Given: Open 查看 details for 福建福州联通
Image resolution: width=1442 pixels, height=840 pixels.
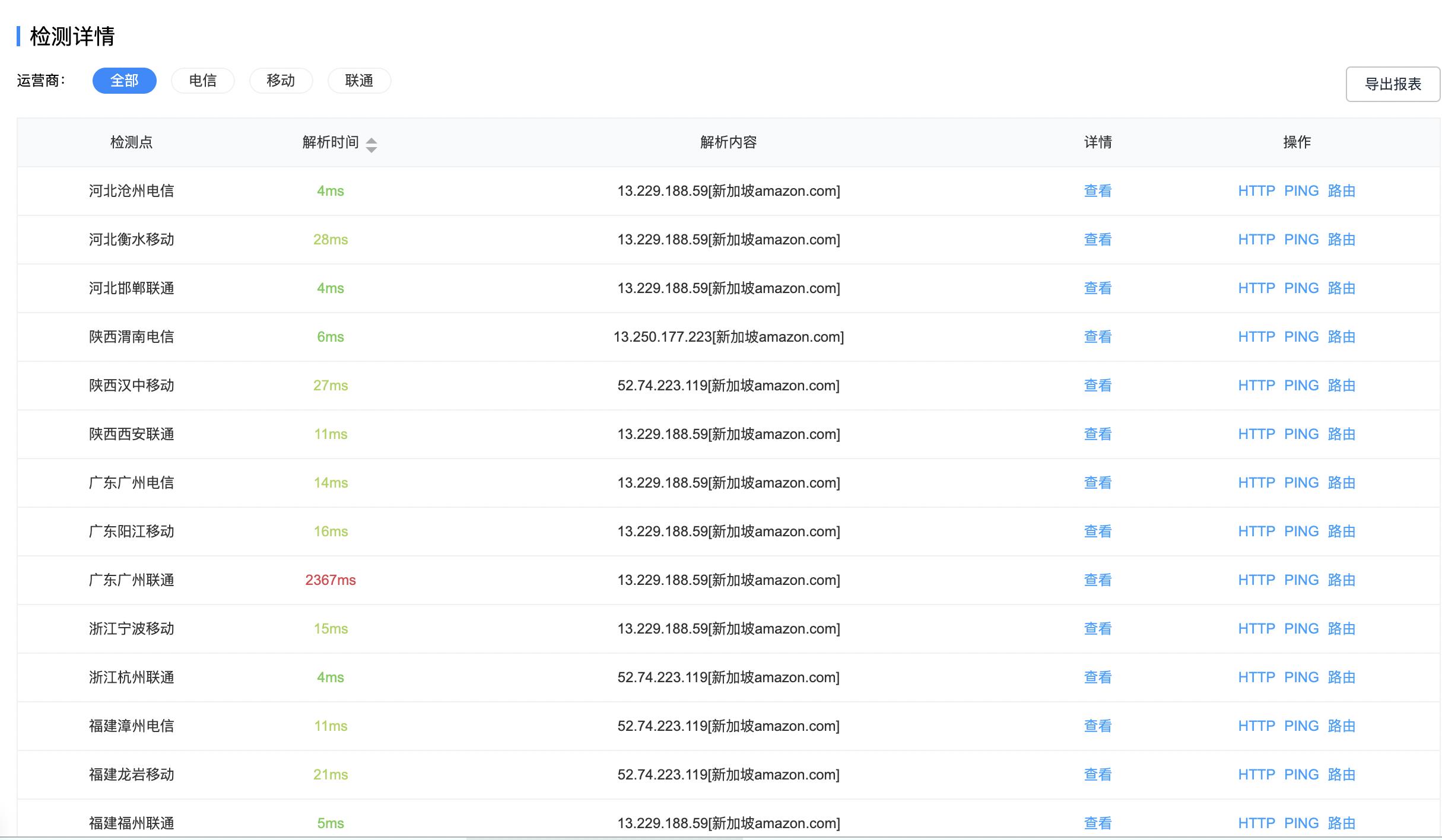Looking at the screenshot, I should [1098, 823].
